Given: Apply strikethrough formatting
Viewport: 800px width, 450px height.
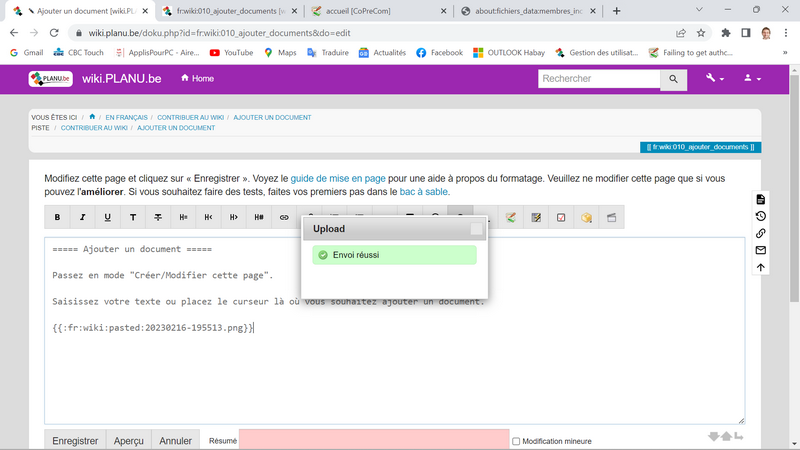Looking at the screenshot, I should [x=158, y=217].
